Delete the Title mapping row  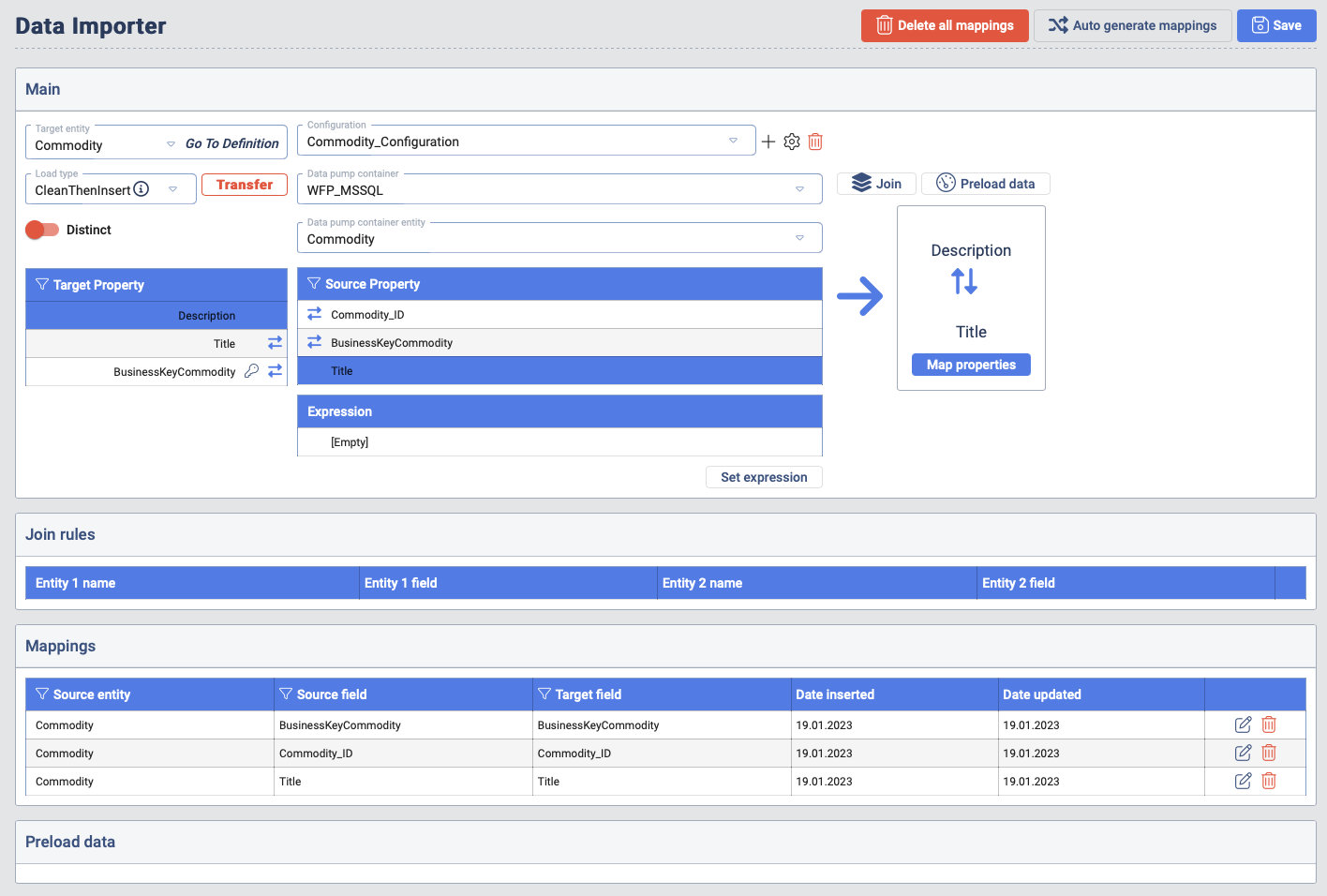coord(1269,781)
